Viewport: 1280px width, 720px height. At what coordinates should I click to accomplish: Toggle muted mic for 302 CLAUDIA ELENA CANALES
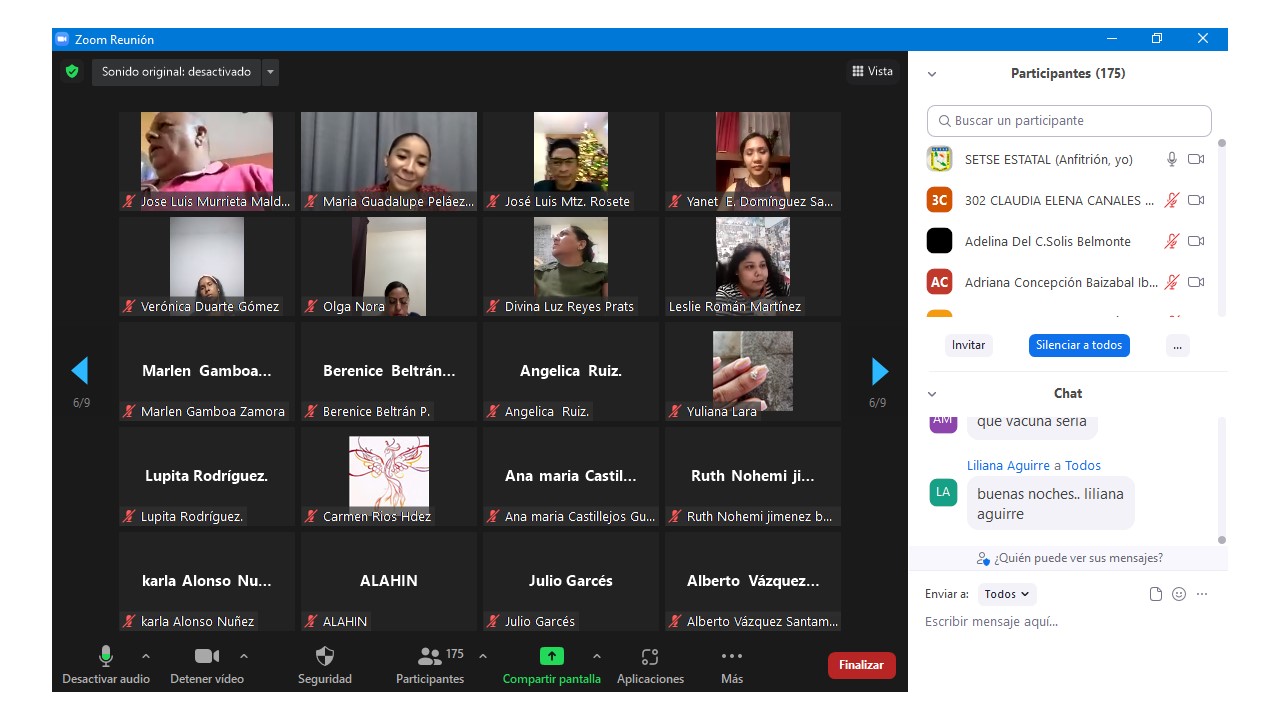pyautogui.click(x=1172, y=200)
